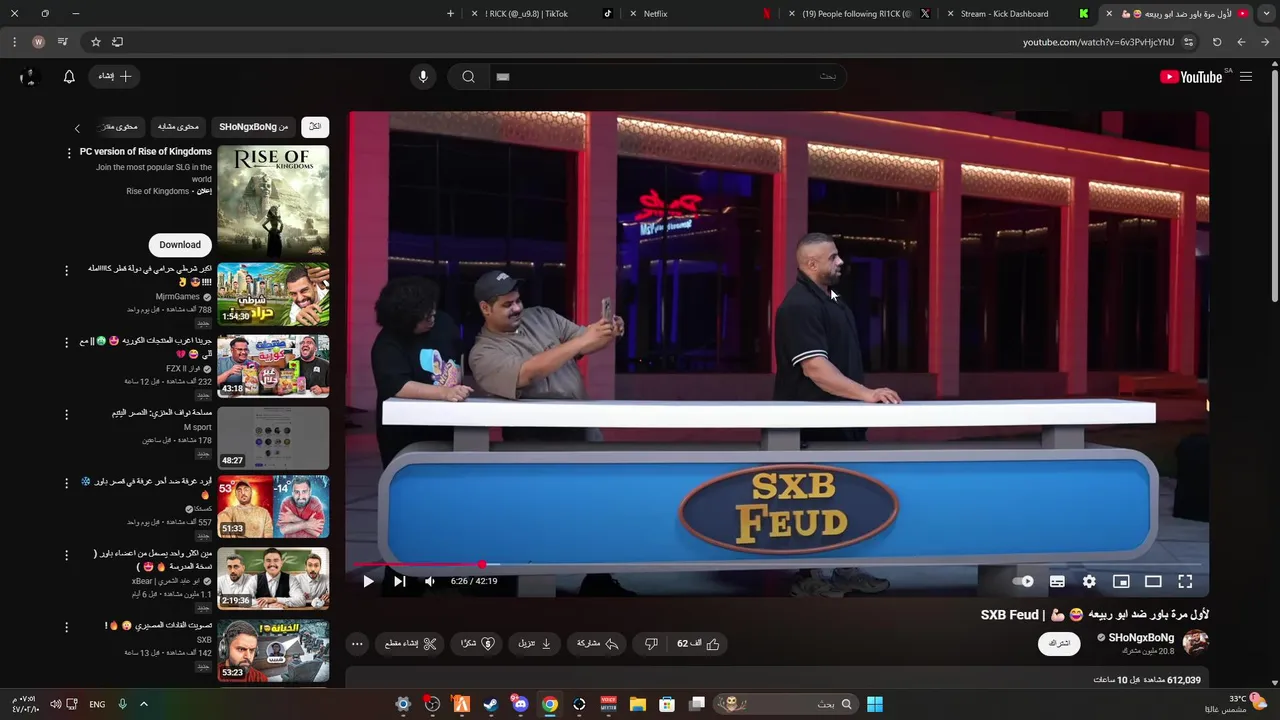Open options for Rise of Kingdoms ad
Viewport: 1280px width, 720px height.
coord(69,153)
